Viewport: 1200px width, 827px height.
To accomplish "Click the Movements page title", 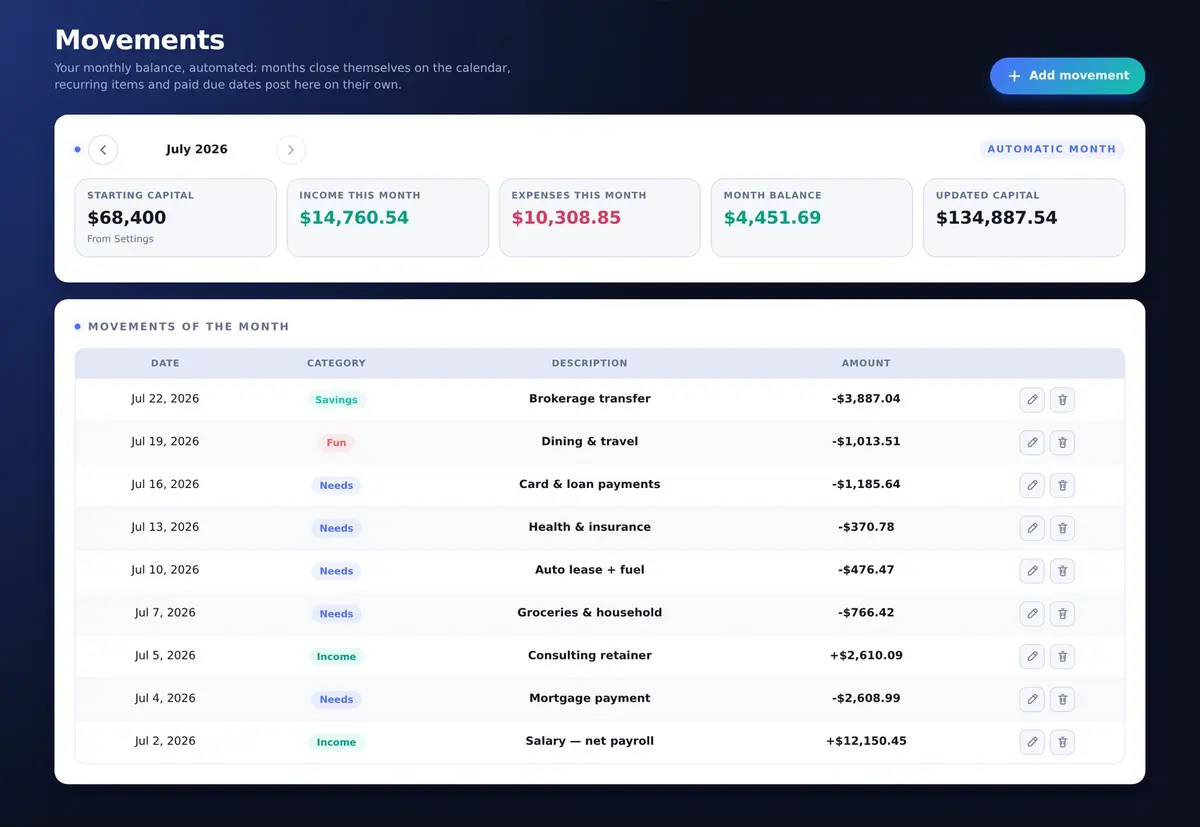I will [139, 40].
